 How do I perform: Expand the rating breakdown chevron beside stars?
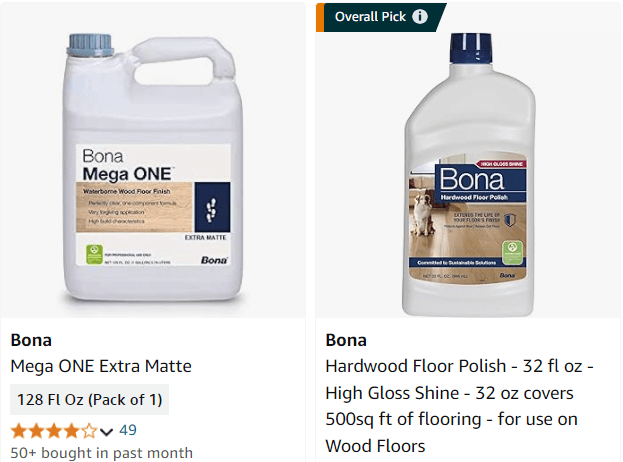pyautogui.click(x=106, y=432)
